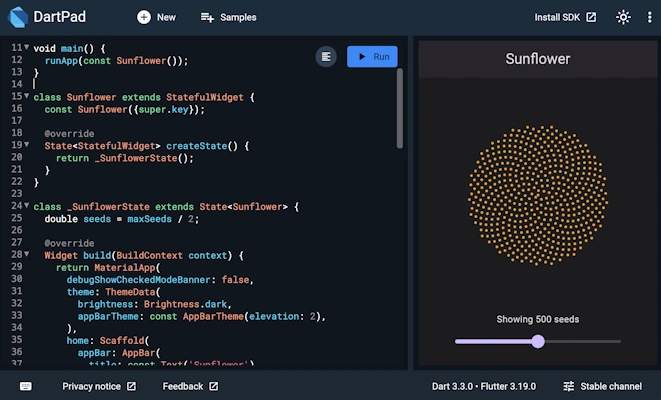Click 'Scaffold(' on line 35
This screenshot has height=400, width=661.
(124, 341)
